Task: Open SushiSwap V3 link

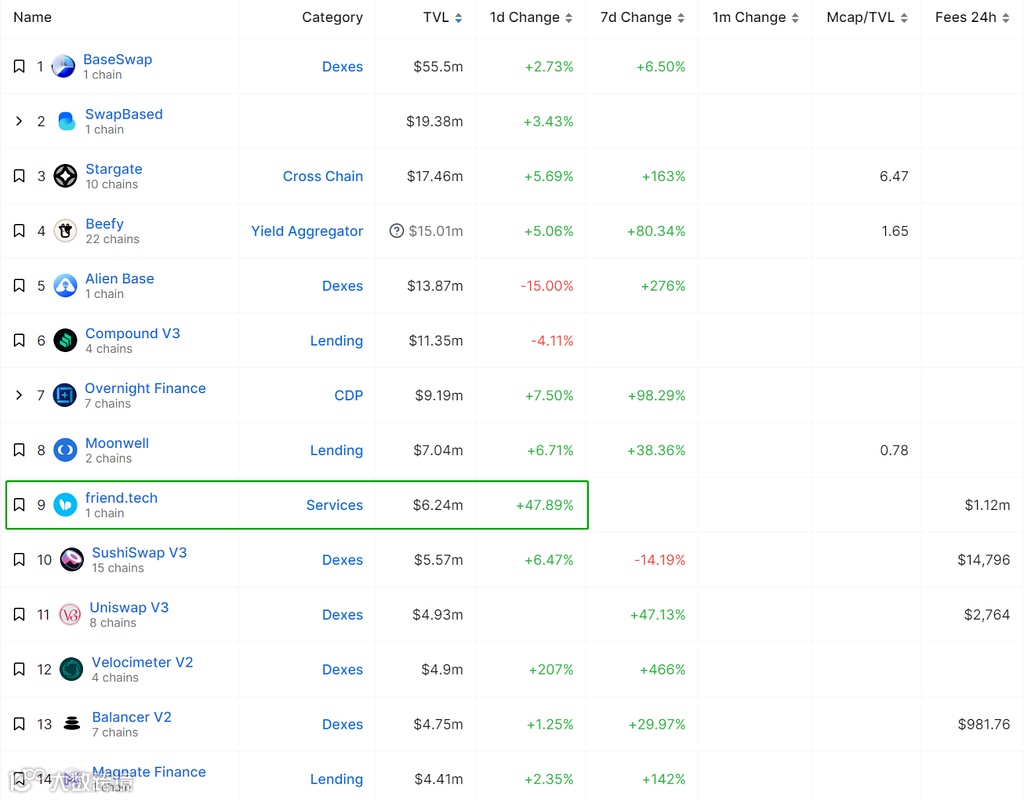Action: pyautogui.click(x=139, y=553)
